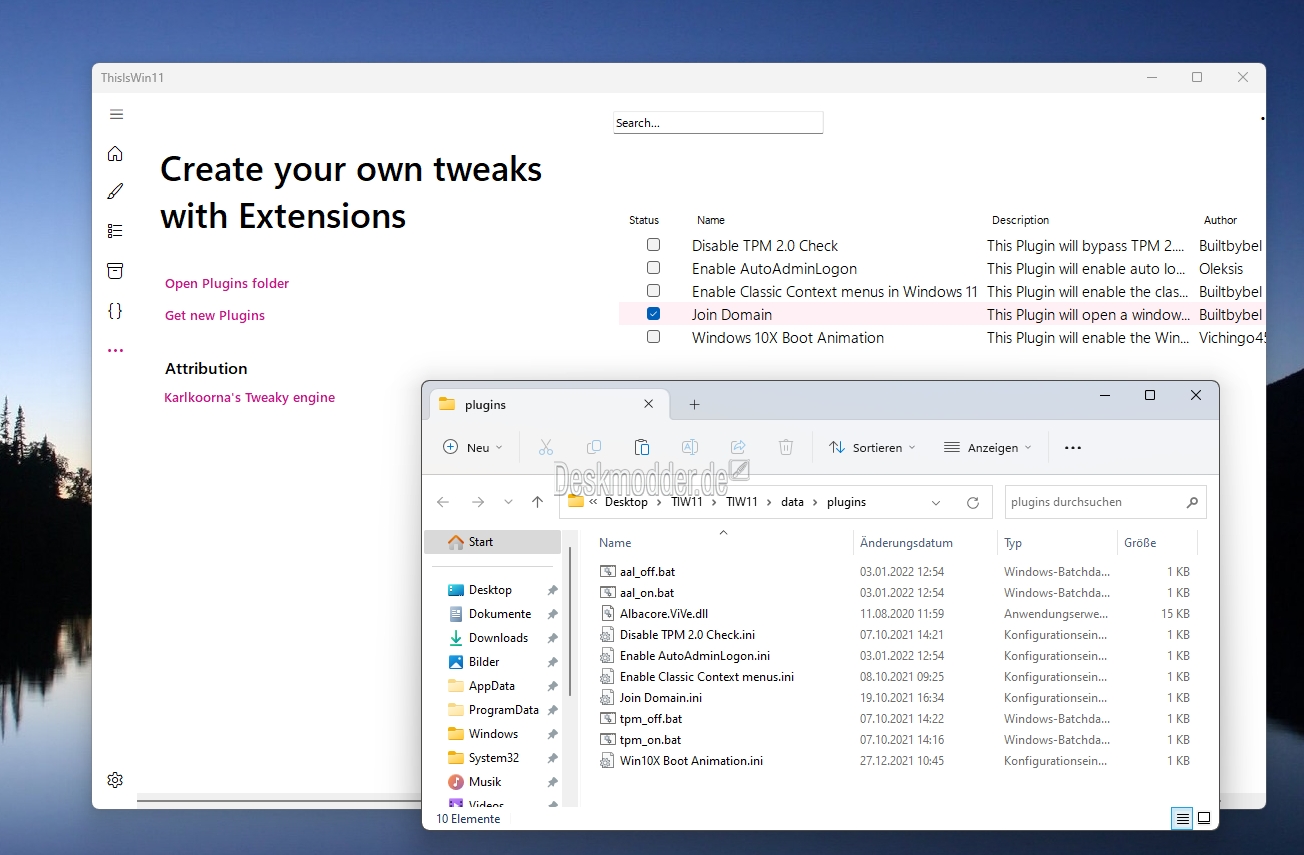Click Desktop in the breadcrumb path
Image resolution: width=1304 pixels, height=855 pixels.
[626, 502]
